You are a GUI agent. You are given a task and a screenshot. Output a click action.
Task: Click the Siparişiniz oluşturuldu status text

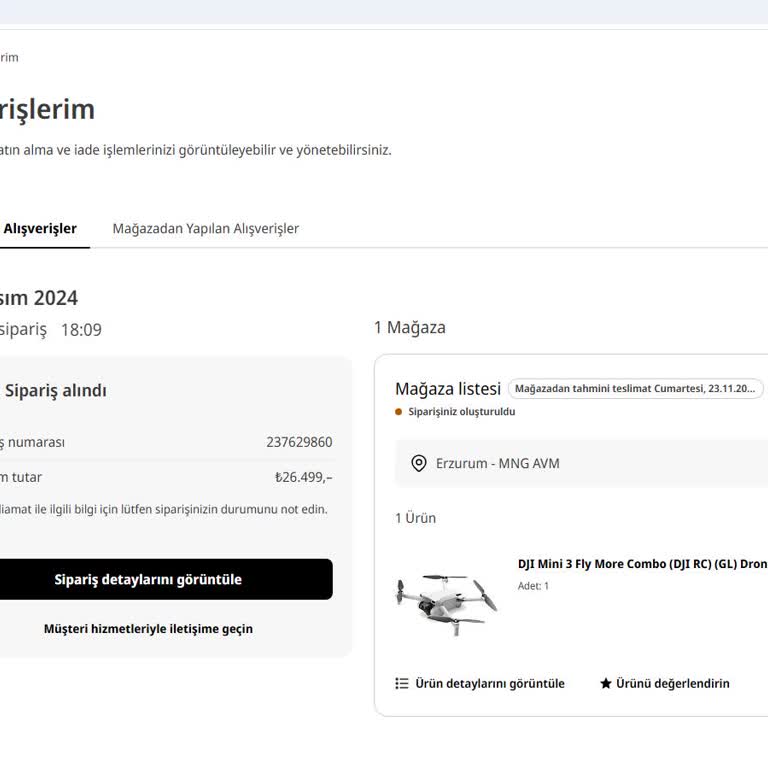[462, 412]
